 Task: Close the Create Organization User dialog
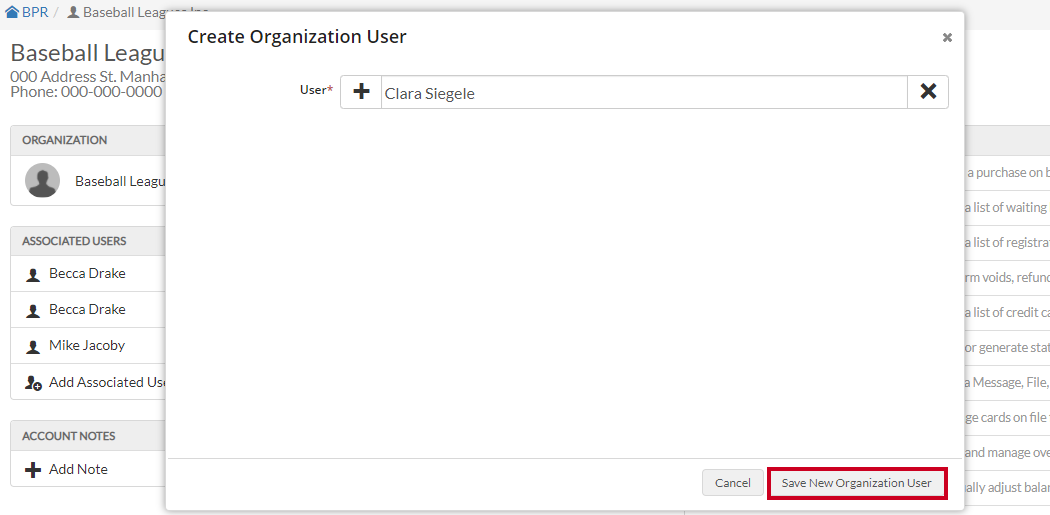947,38
